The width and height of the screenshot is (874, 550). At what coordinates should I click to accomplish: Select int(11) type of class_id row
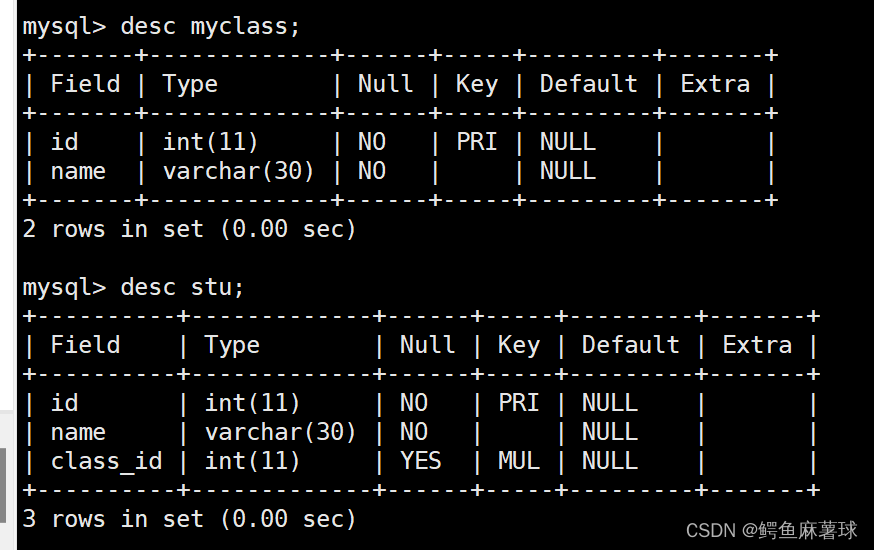pyautogui.click(x=252, y=461)
